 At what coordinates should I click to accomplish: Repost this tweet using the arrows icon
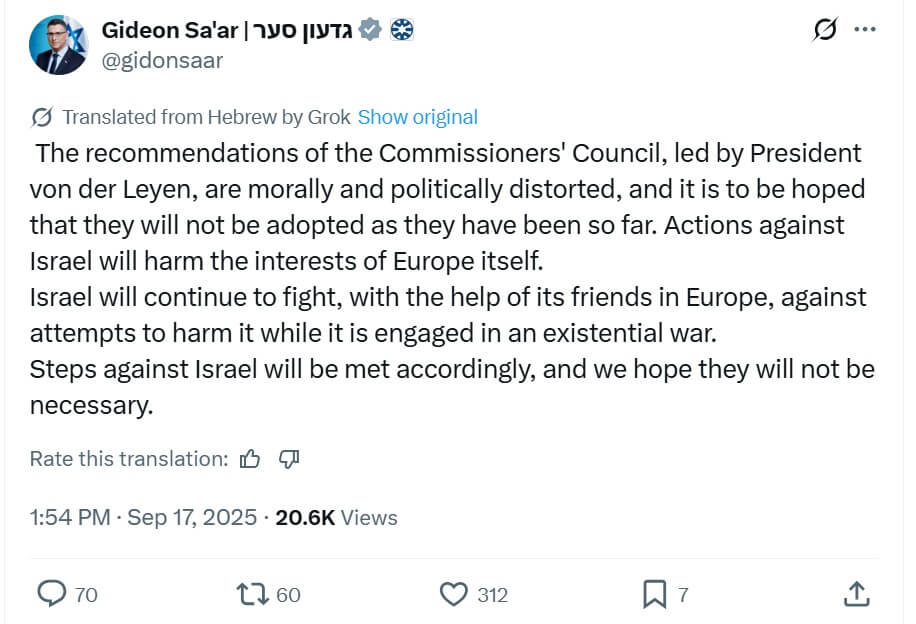pyautogui.click(x=253, y=594)
